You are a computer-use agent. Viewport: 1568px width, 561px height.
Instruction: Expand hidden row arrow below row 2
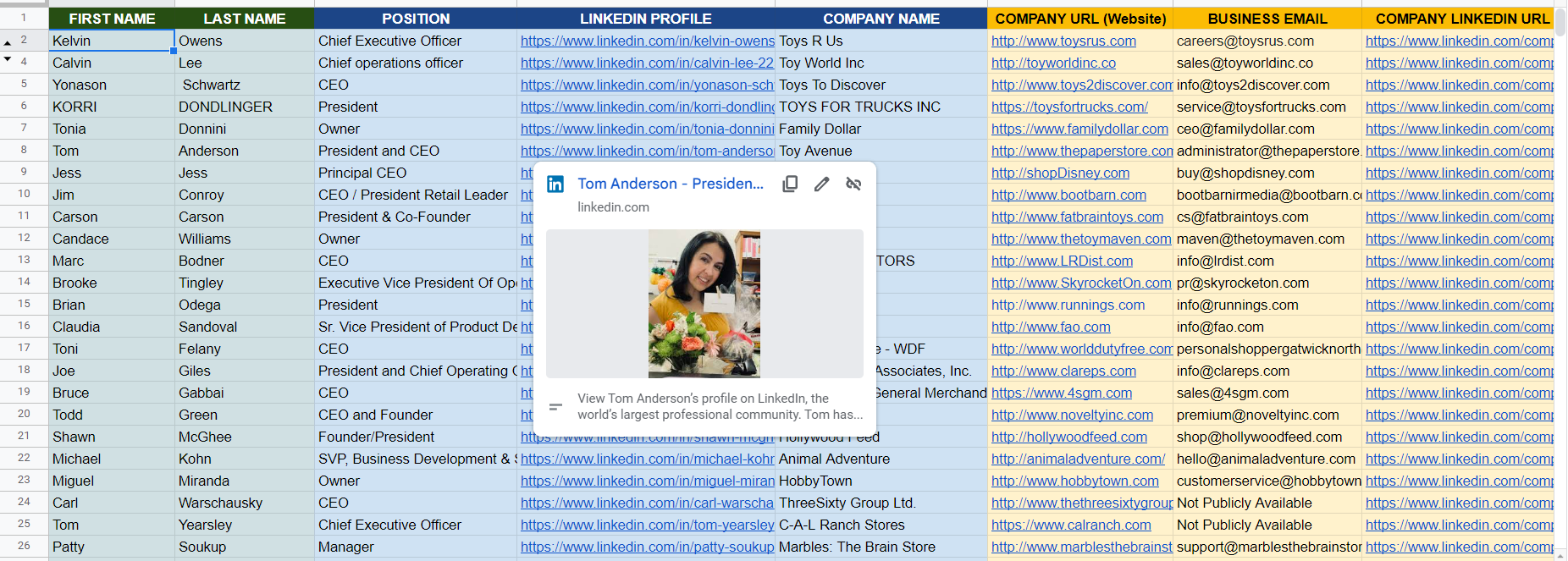(x=8, y=59)
